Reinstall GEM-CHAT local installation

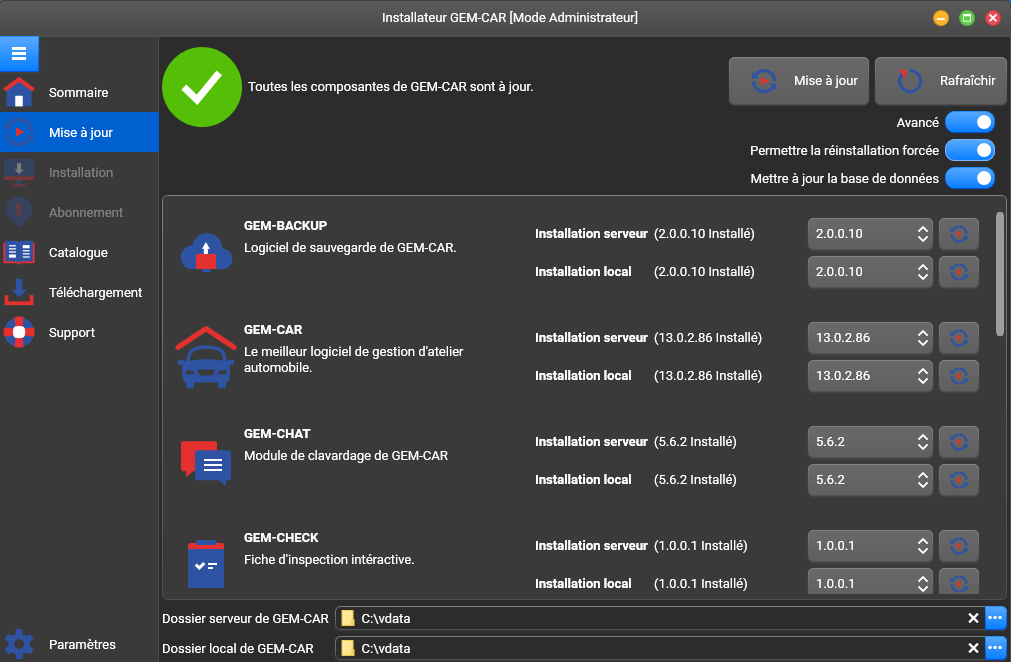(959, 480)
